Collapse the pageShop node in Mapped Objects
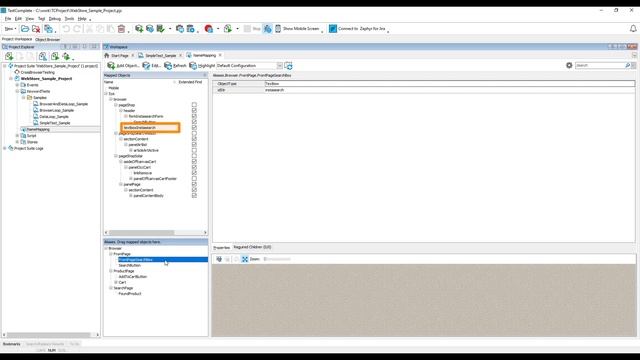 point(116,105)
